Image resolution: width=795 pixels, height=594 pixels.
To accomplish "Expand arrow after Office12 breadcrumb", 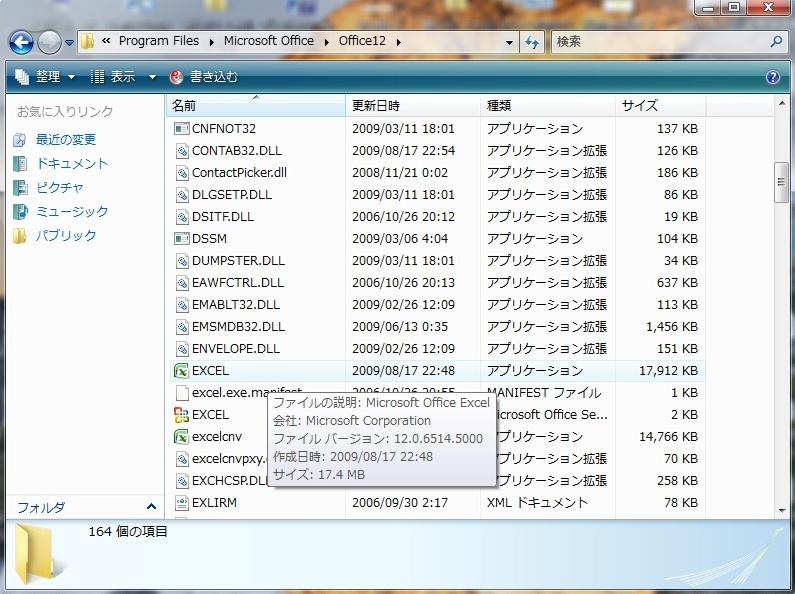I will tap(399, 42).
